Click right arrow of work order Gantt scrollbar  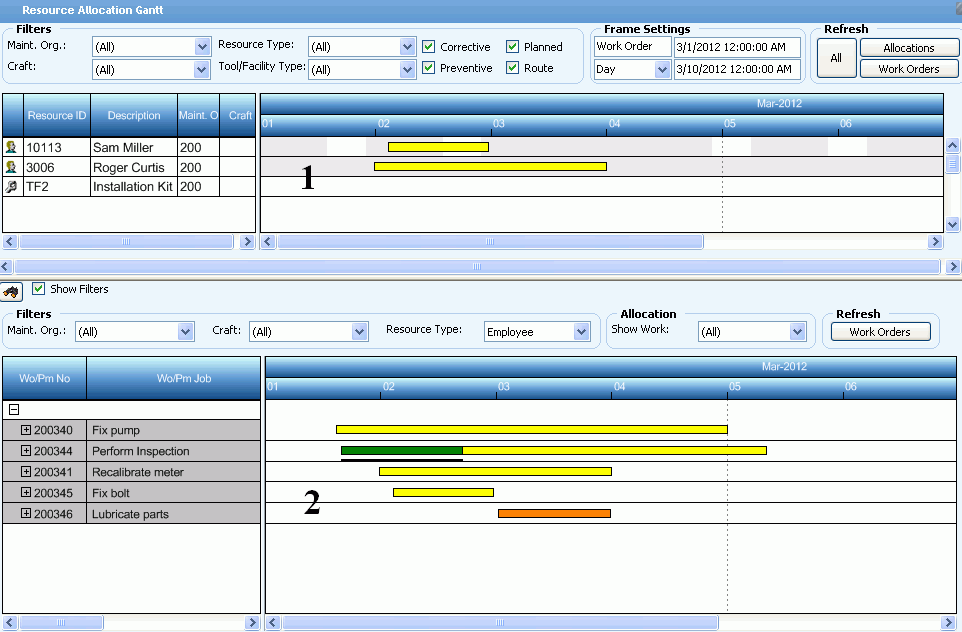click(x=950, y=622)
